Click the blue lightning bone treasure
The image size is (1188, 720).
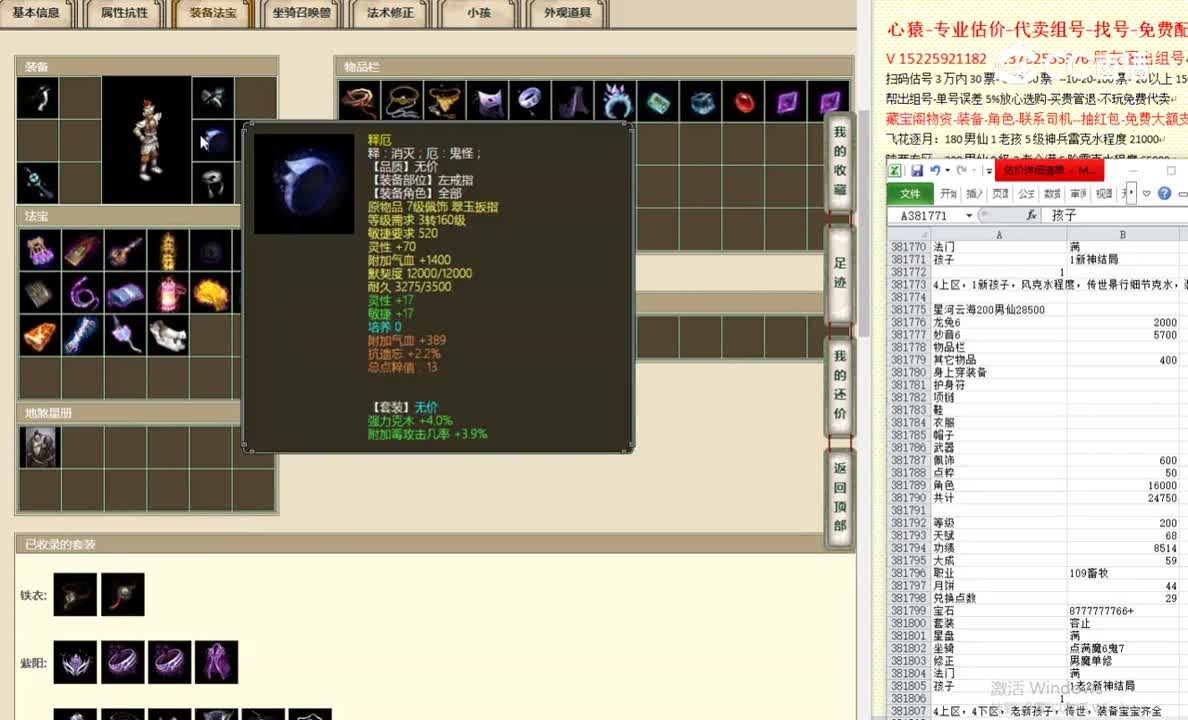tap(82, 335)
